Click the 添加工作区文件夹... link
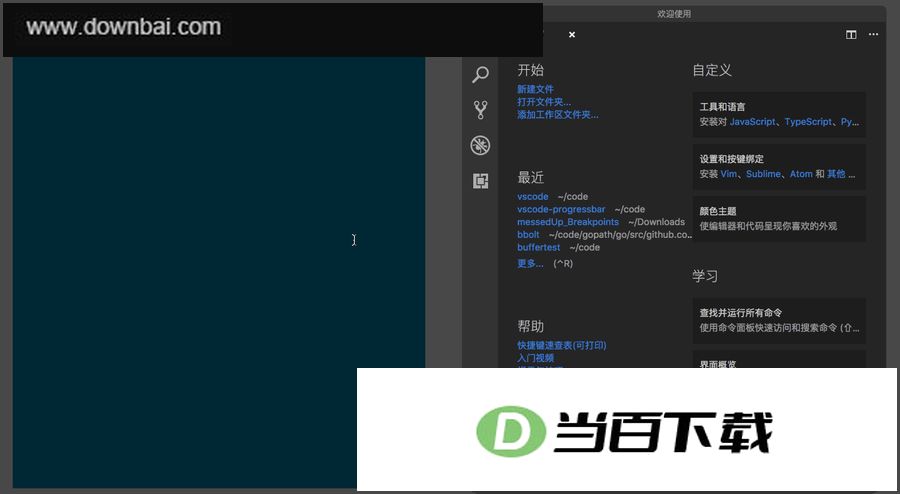This screenshot has height=494, width=900. (x=557, y=114)
